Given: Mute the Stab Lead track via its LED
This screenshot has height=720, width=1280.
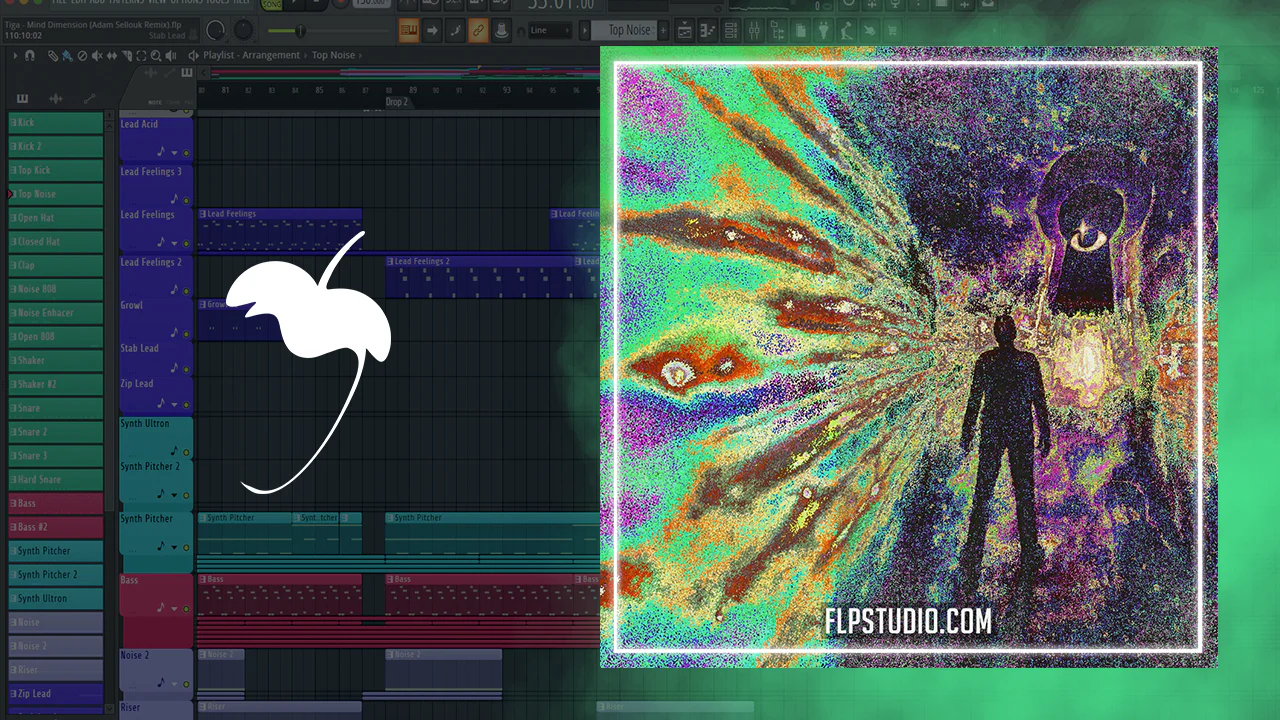Looking at the screenshot, I should (x=186, y=369).
